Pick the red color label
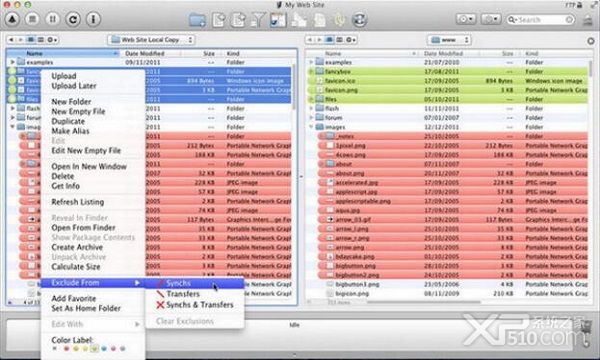The width and height of the screenshot is (600, 360). pos(66,349)
